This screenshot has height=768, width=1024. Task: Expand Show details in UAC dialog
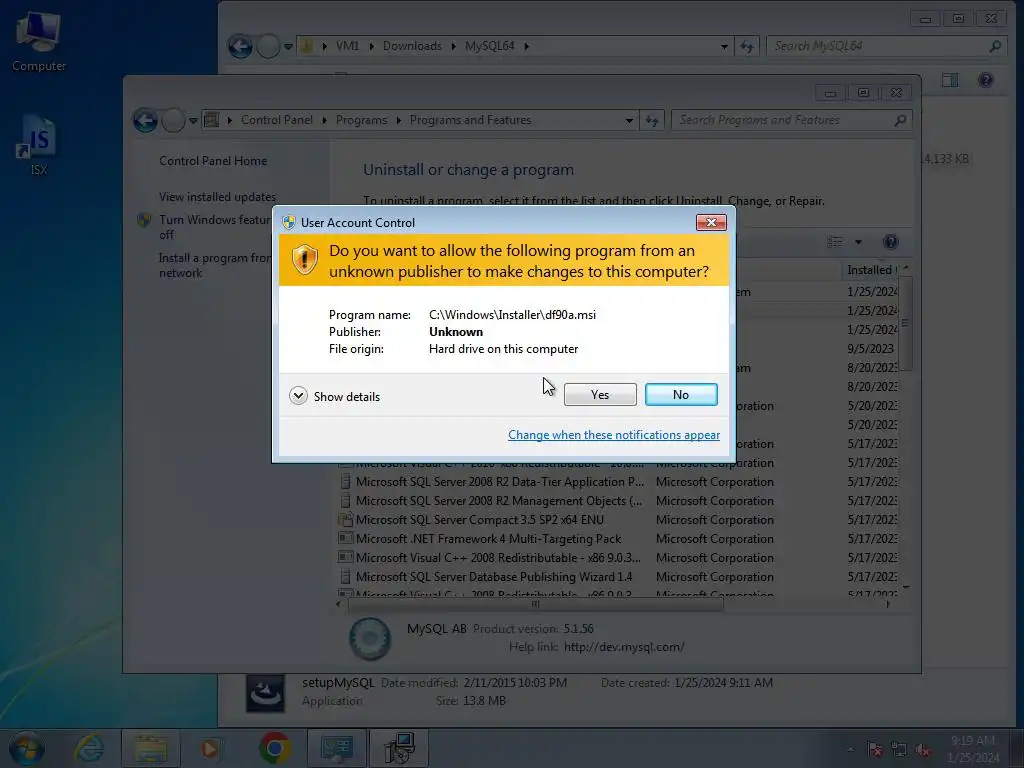pyautogui.click(x=334, y=396)
